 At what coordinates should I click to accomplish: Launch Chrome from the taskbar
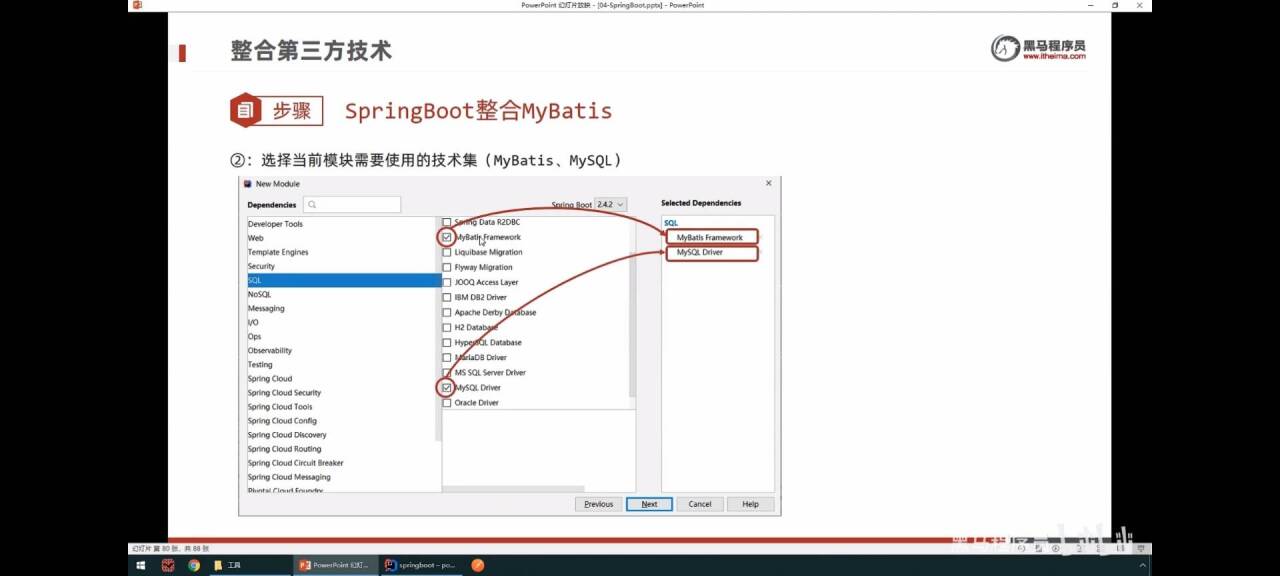(x=193, y=565)
